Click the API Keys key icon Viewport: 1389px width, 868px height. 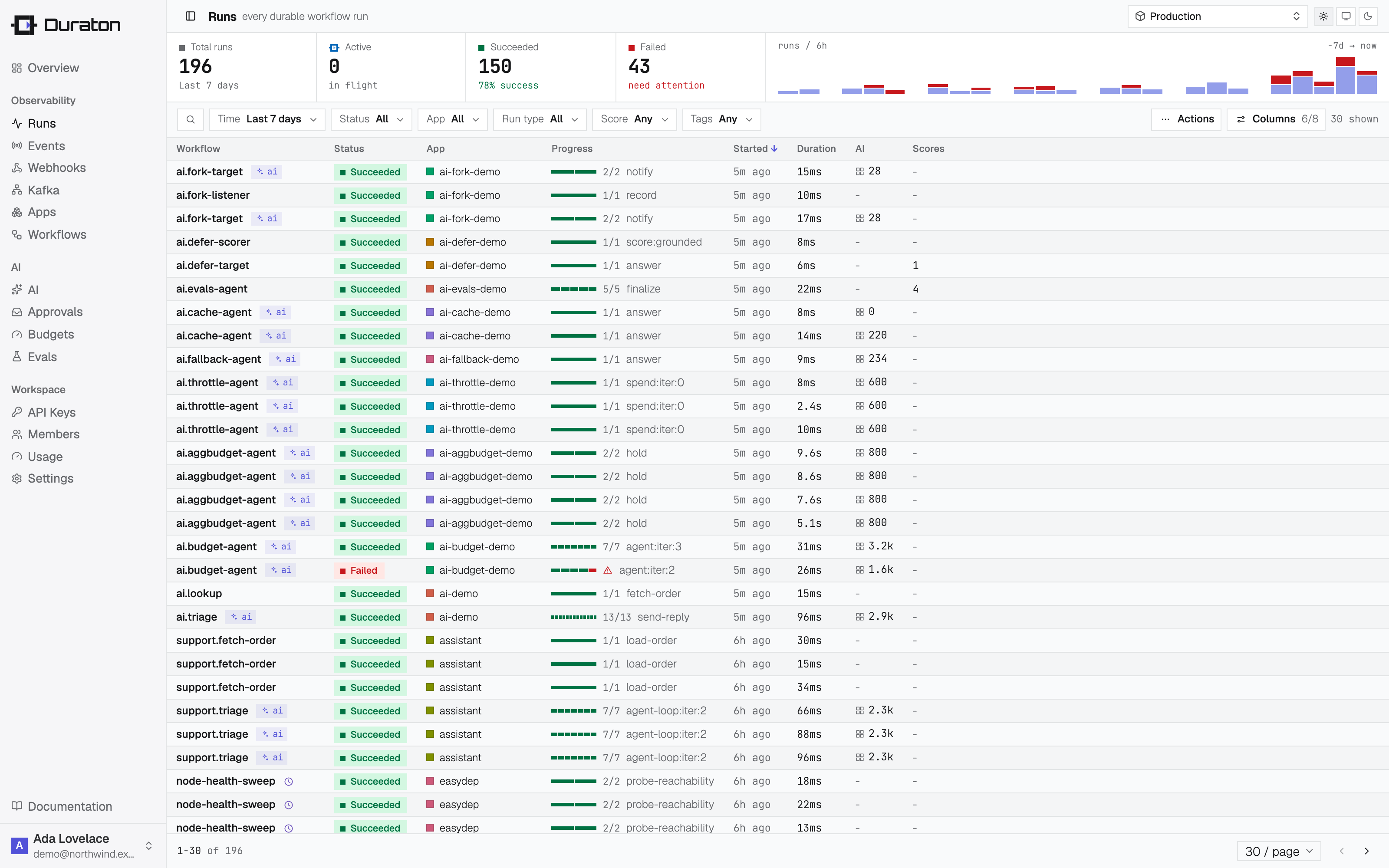pos(16,412)
